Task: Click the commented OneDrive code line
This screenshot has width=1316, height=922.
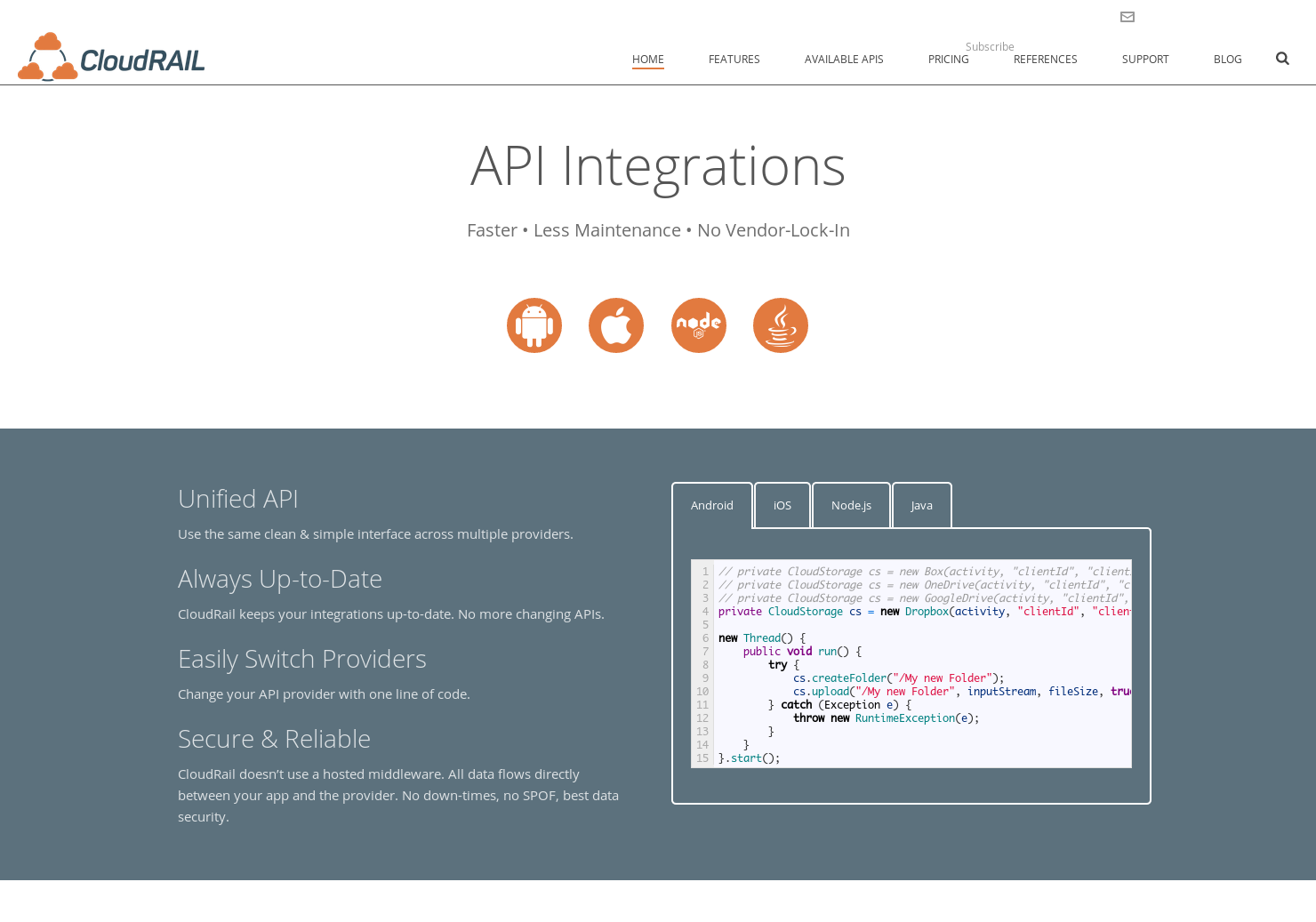Action: [x=925, y=585]
